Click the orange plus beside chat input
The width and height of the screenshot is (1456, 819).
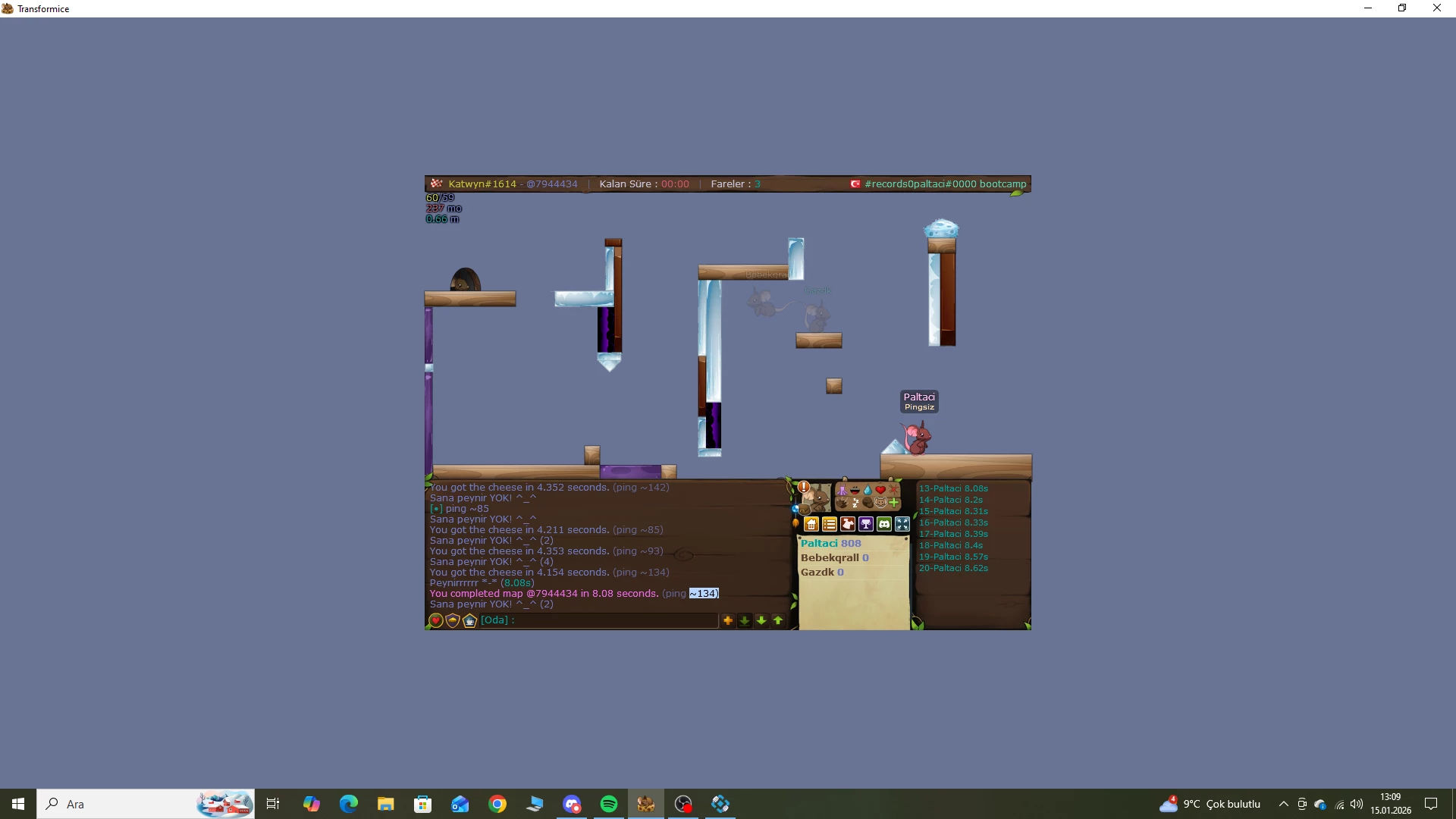click(x=728, y=620)
